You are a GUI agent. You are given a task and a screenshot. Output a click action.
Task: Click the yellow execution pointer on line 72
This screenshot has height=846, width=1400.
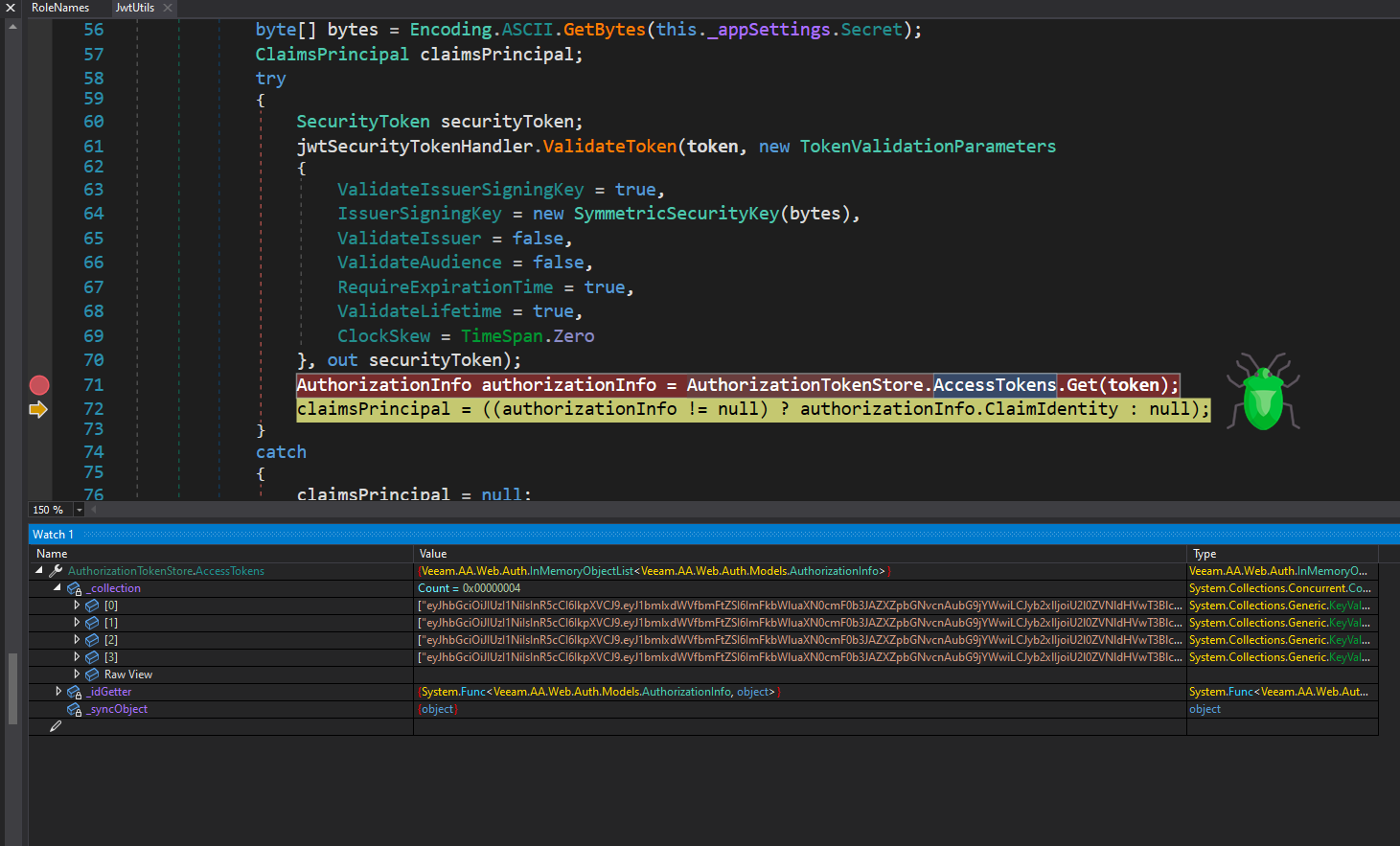coord(39,409)
